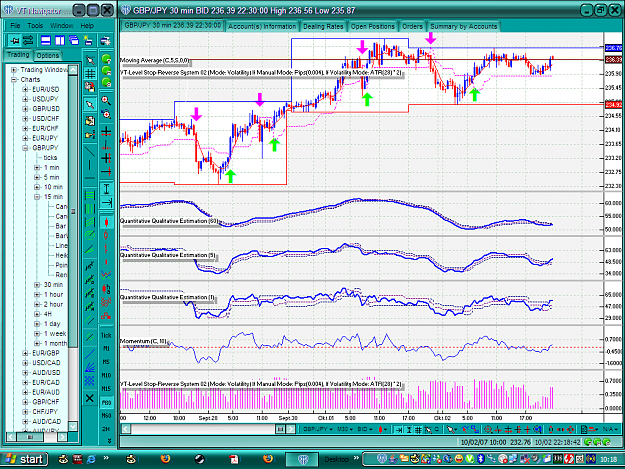Screen dimensions: 625x469
Task: Select the vertical line drawing tool
Action: coord(90,165)
